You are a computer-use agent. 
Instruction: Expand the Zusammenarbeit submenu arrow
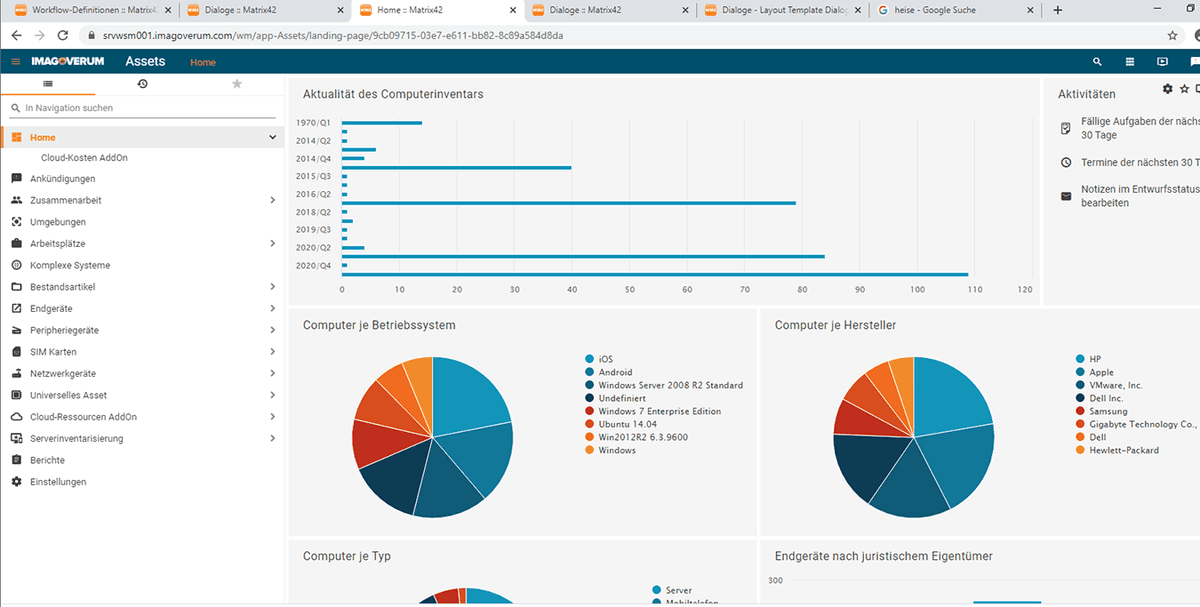tap(272, 200)
